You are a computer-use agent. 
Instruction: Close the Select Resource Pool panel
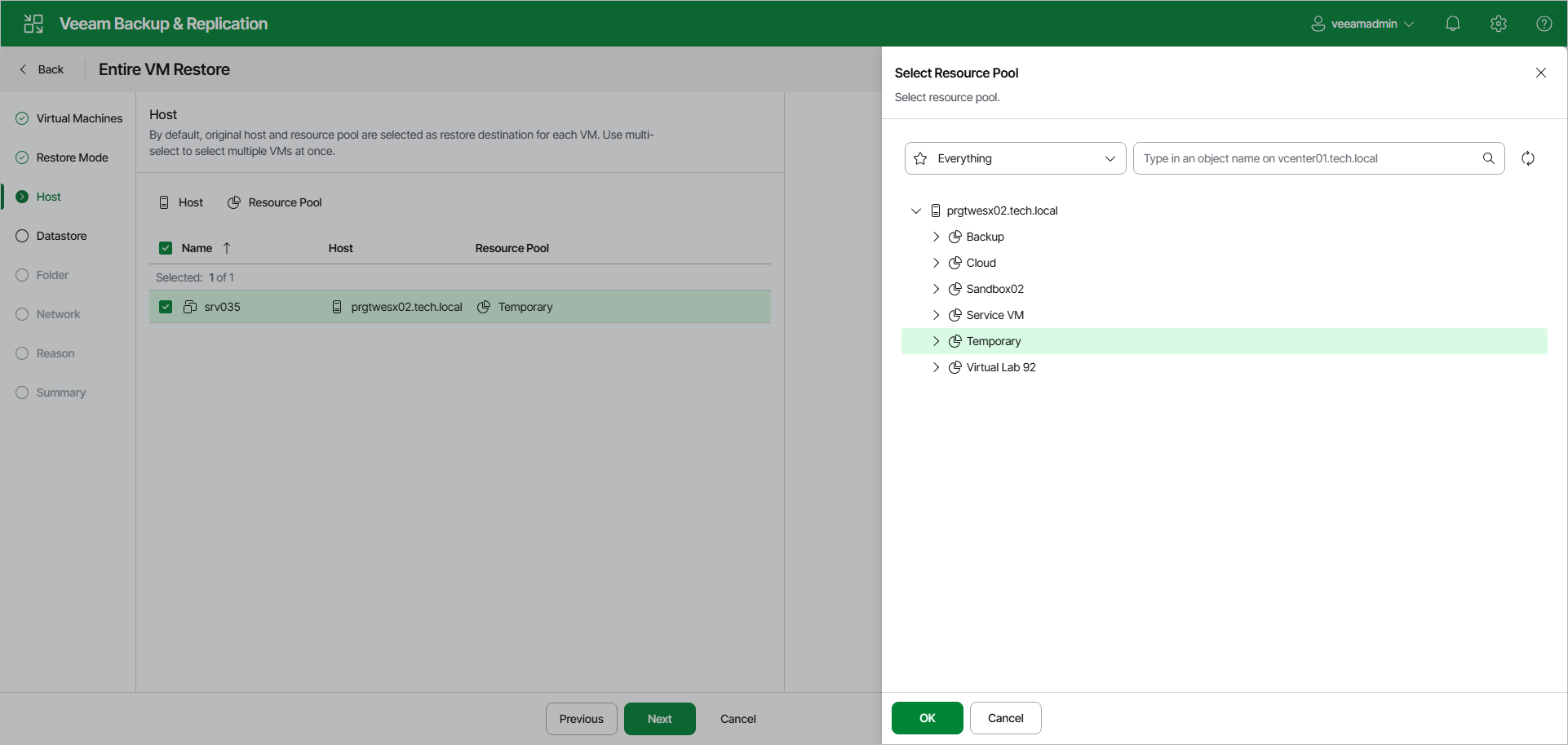(x=1541, y=73)
